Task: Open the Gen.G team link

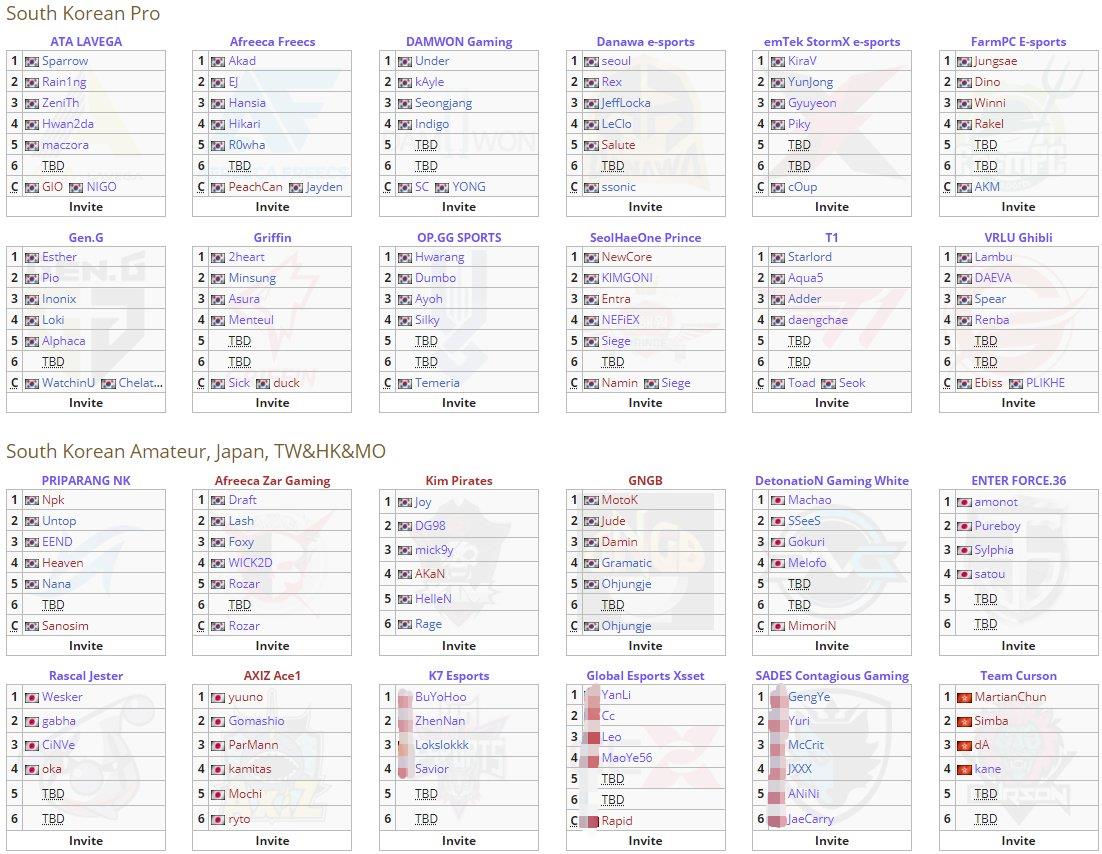Action: pyautogui.click(x=86, y=238)
